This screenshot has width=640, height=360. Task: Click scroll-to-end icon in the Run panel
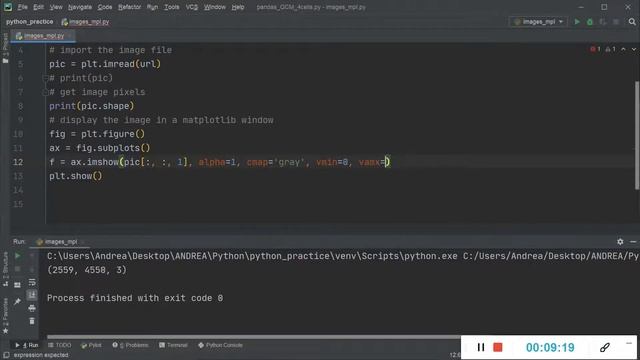pyautogui.click(x=32, y=295)
